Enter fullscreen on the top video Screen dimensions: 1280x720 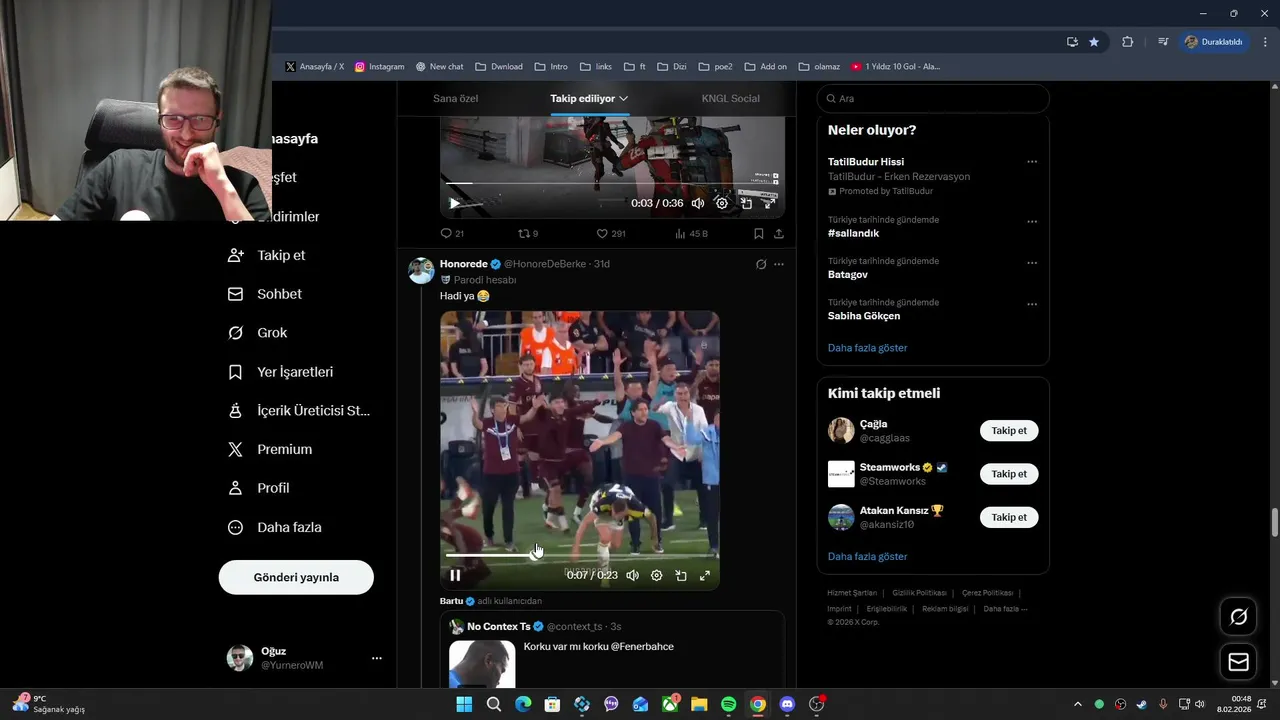[770, 203]
